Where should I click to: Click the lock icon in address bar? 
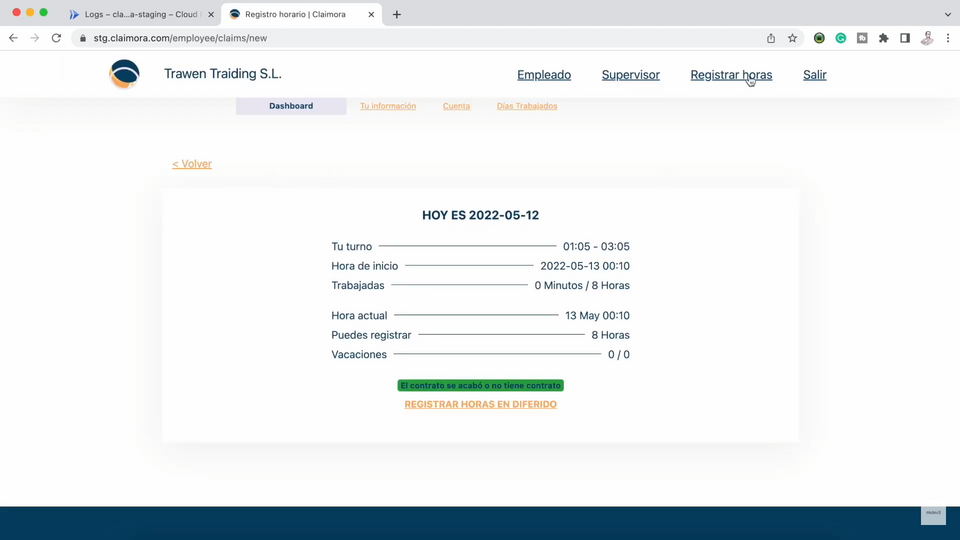pos(83,38)
